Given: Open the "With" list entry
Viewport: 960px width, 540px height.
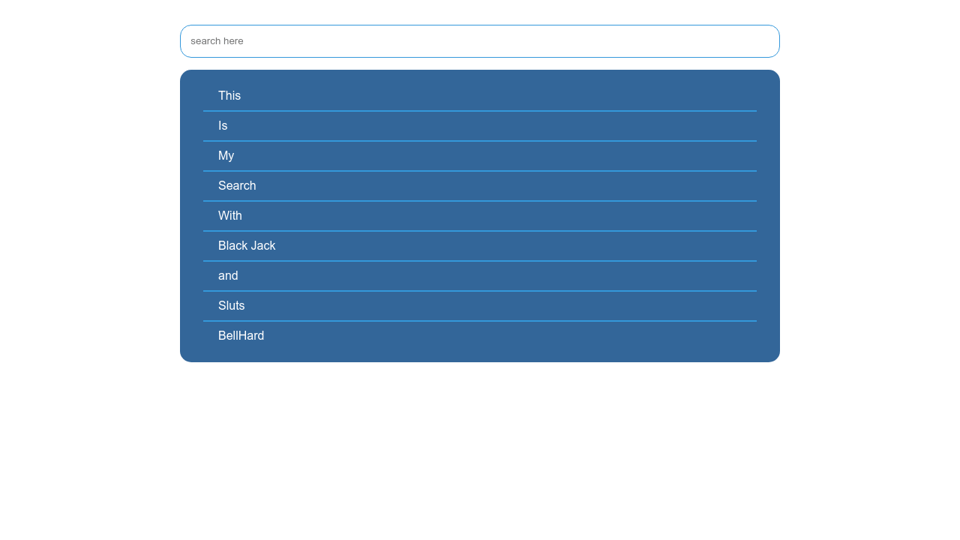Looking at the screenshot, I should coord(230,216).
